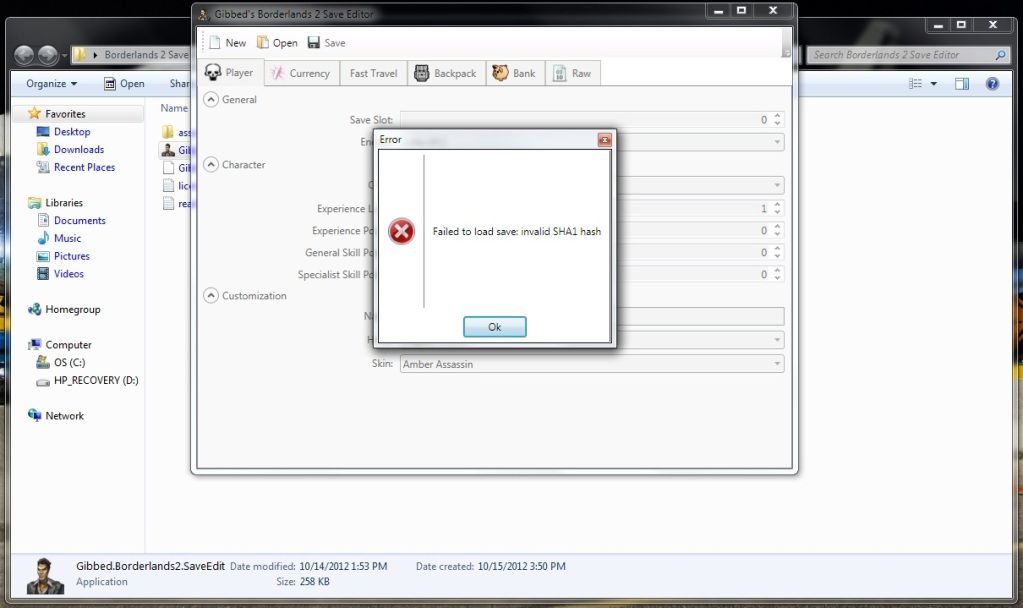Click the New file icon in save editor
Image resolution: width=1023 pixels, height=608 pixels.
tap(215, 42)
